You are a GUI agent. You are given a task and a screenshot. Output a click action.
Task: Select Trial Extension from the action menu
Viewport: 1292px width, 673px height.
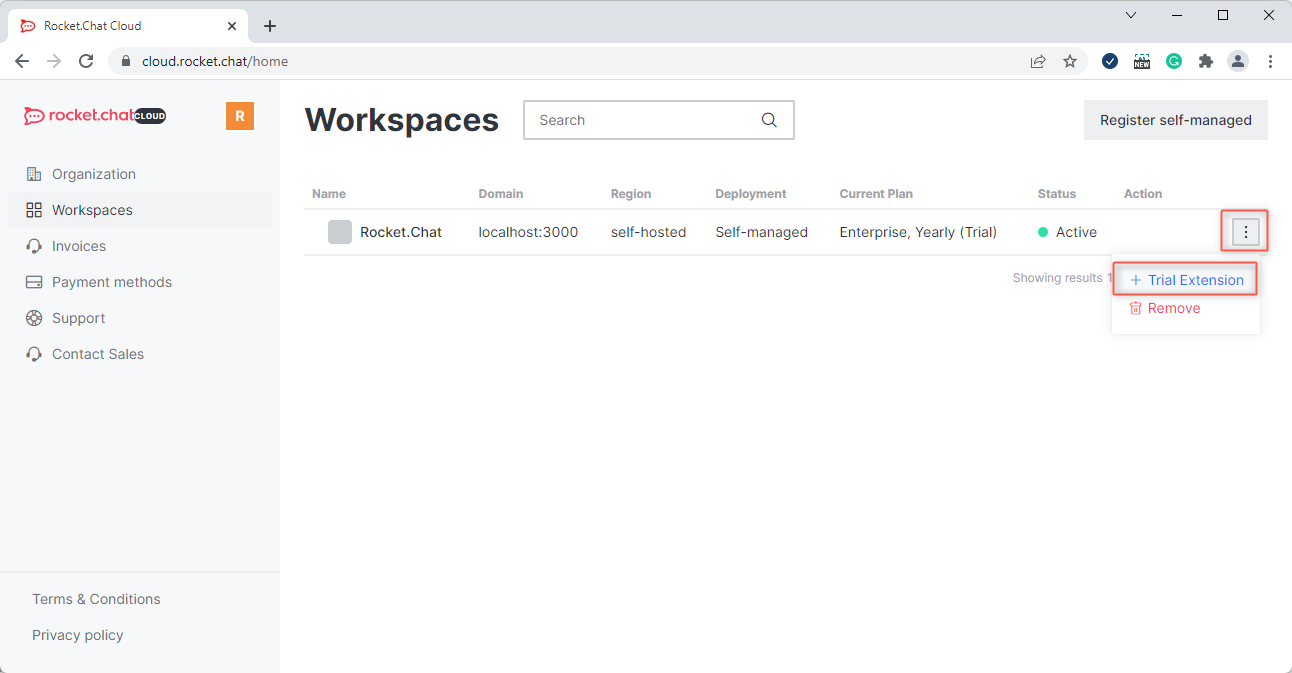[x=1185, y=280]
